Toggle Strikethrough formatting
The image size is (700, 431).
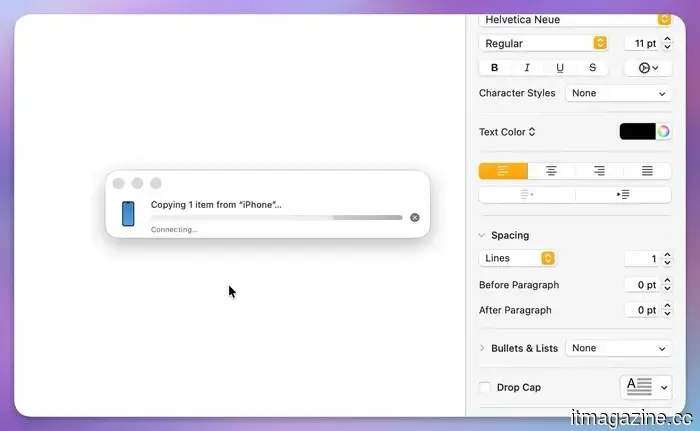click(592, 68)
